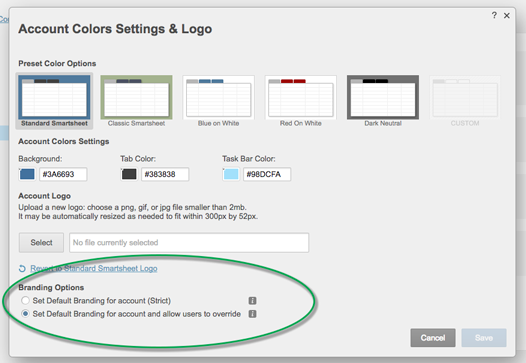The image size is (526, 363).
Task: Open info icon for Strict branding option
Action: [x=252, y=301]
